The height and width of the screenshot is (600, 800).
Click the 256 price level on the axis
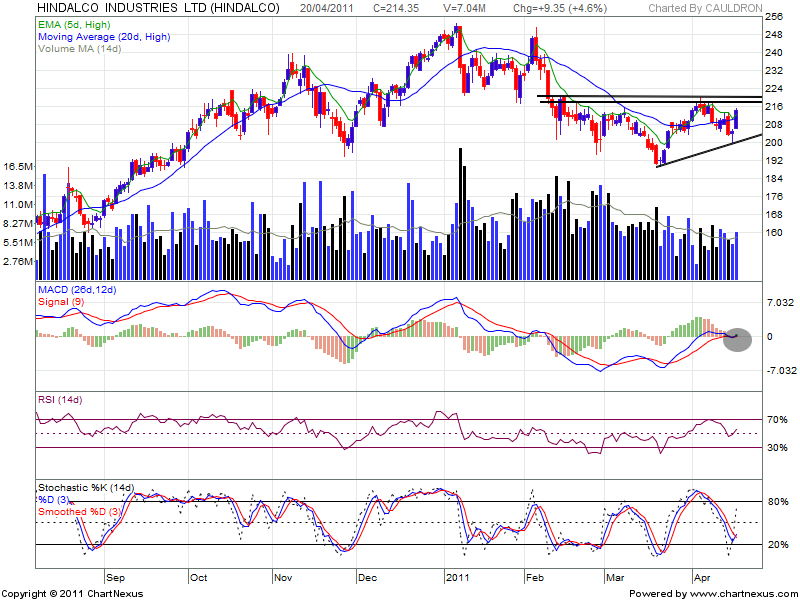[774, 18]
